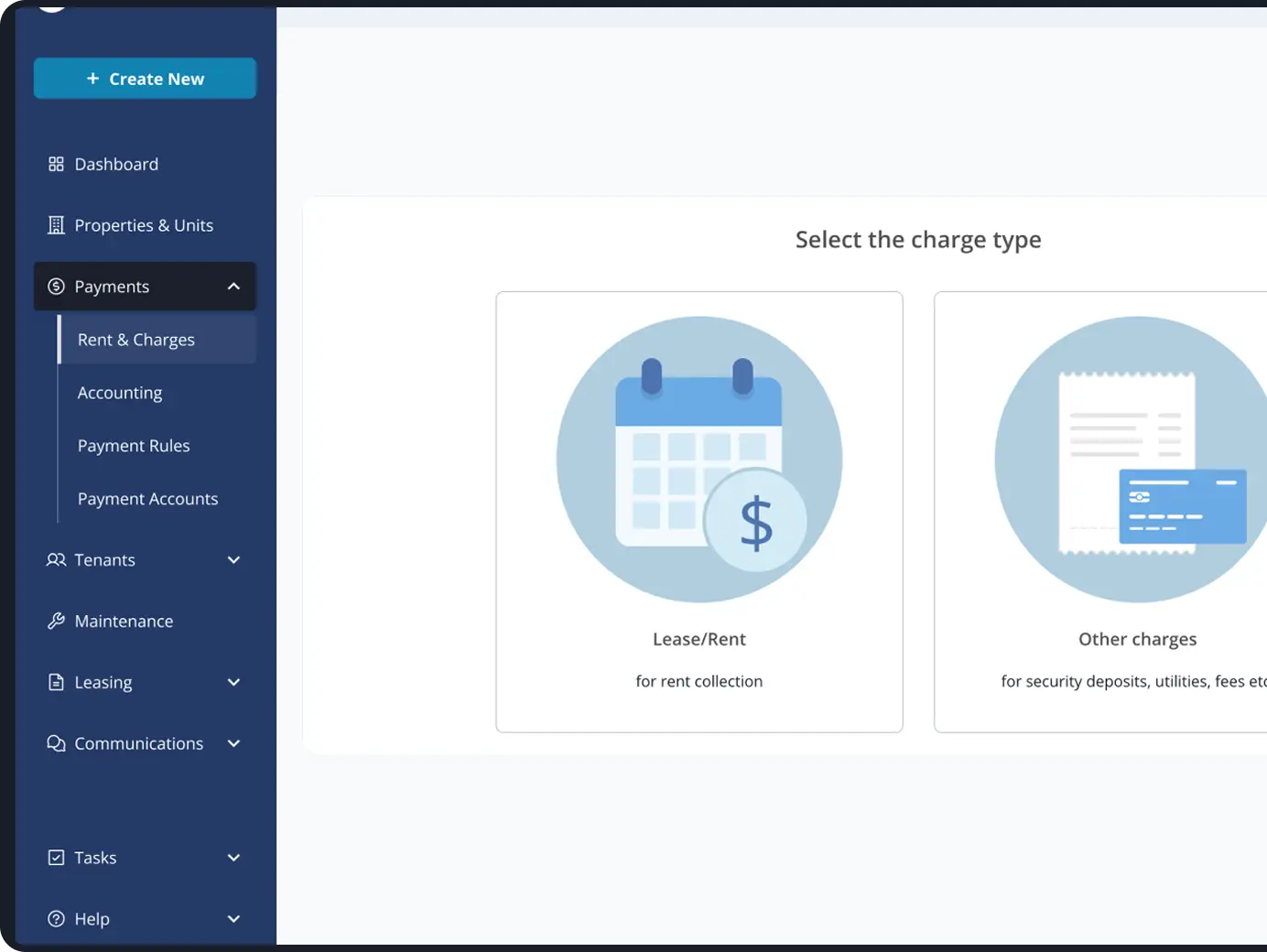
Task: Click the Tasks checkbox icon
Action: pyautogui.click(x=56, y=858)
